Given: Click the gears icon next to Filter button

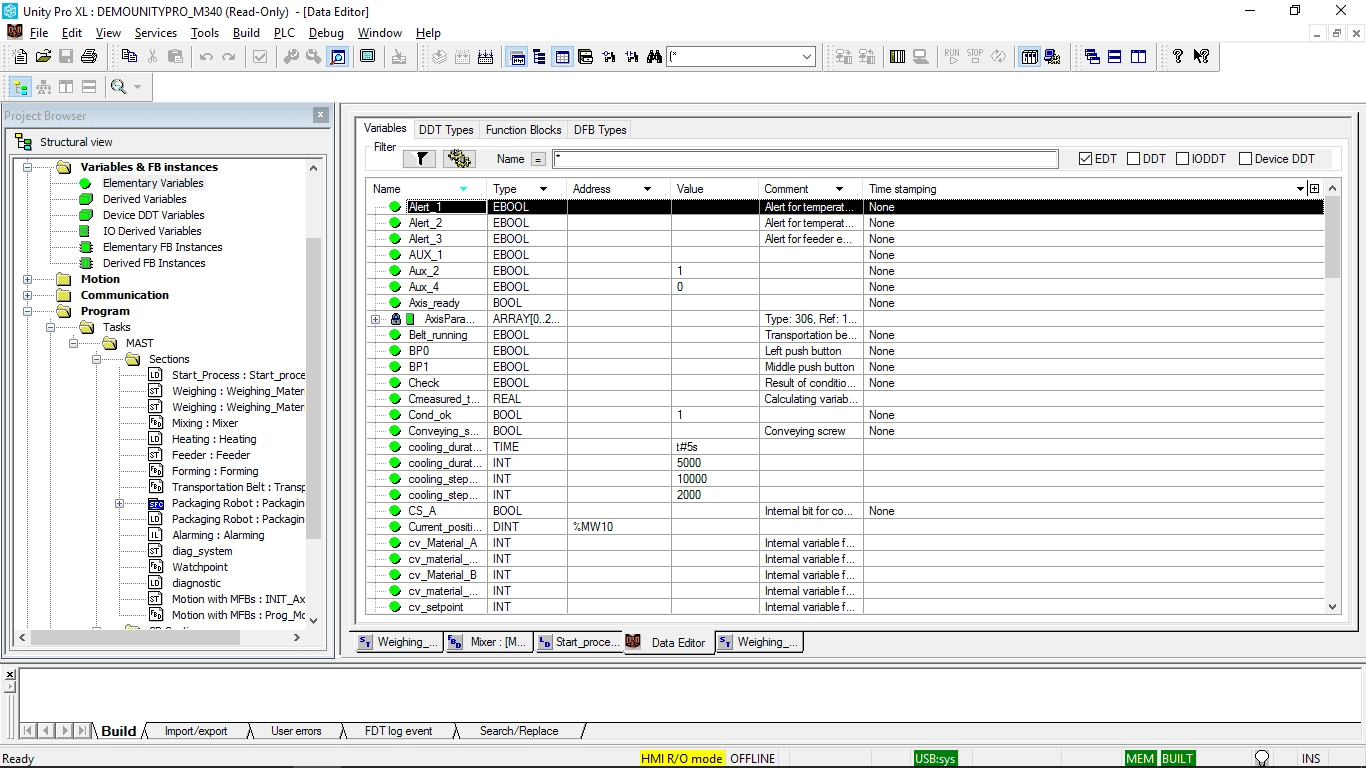Looking at the screenshot, I should click(459, 158).
